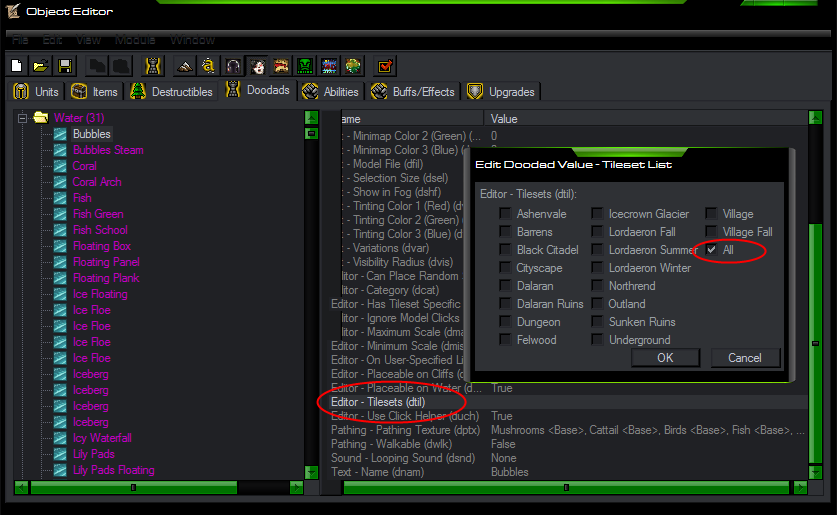Viewport: 837px width, 515px height.
Task: Select the Floating Plank doodad
Action: click(x=106, y=278)
